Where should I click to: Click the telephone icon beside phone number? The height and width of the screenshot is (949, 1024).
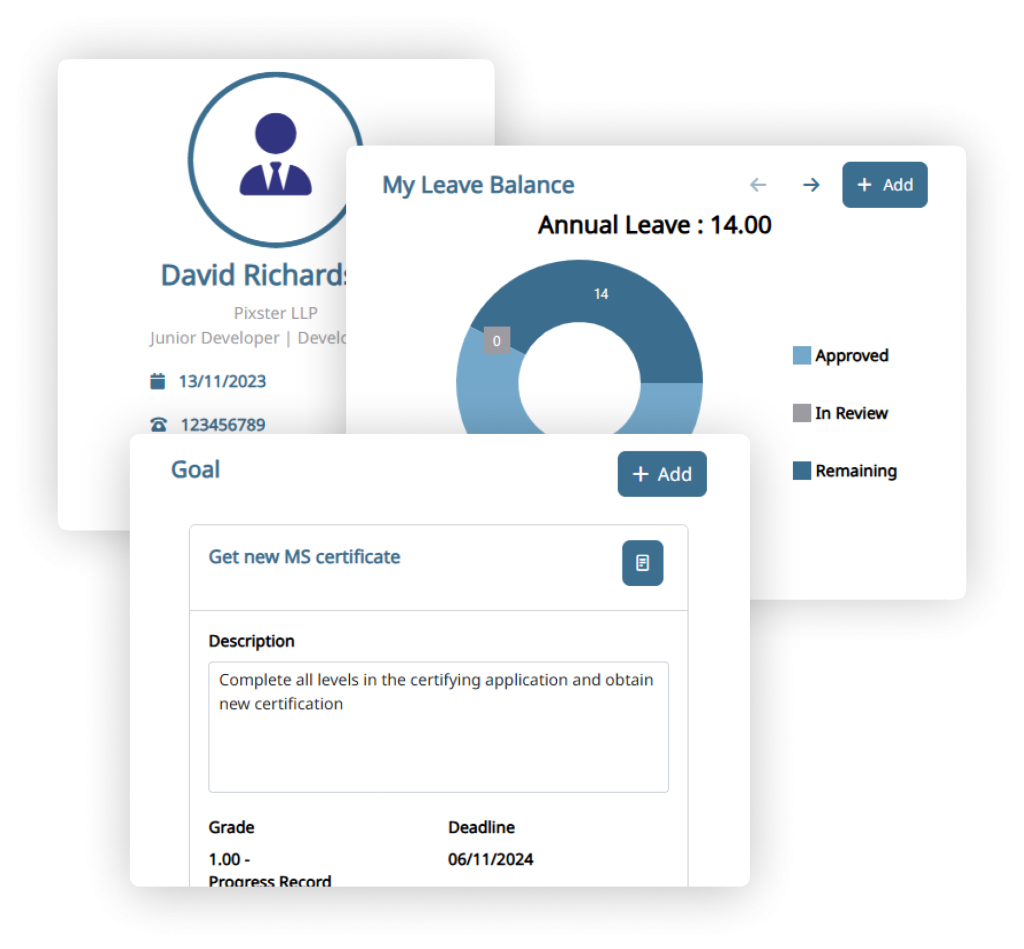[158, 425]
